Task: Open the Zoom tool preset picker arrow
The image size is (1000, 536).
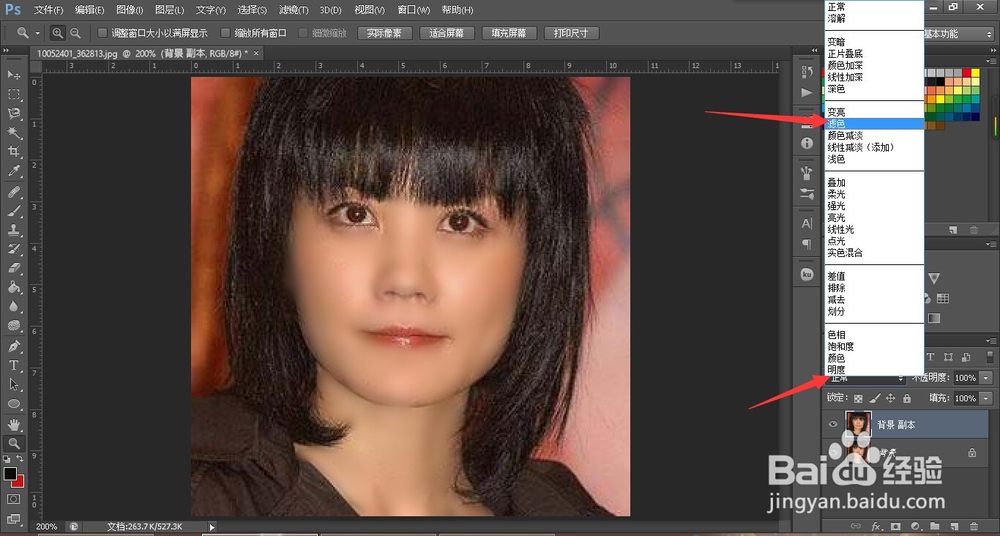Action: (x=38, y=33)
